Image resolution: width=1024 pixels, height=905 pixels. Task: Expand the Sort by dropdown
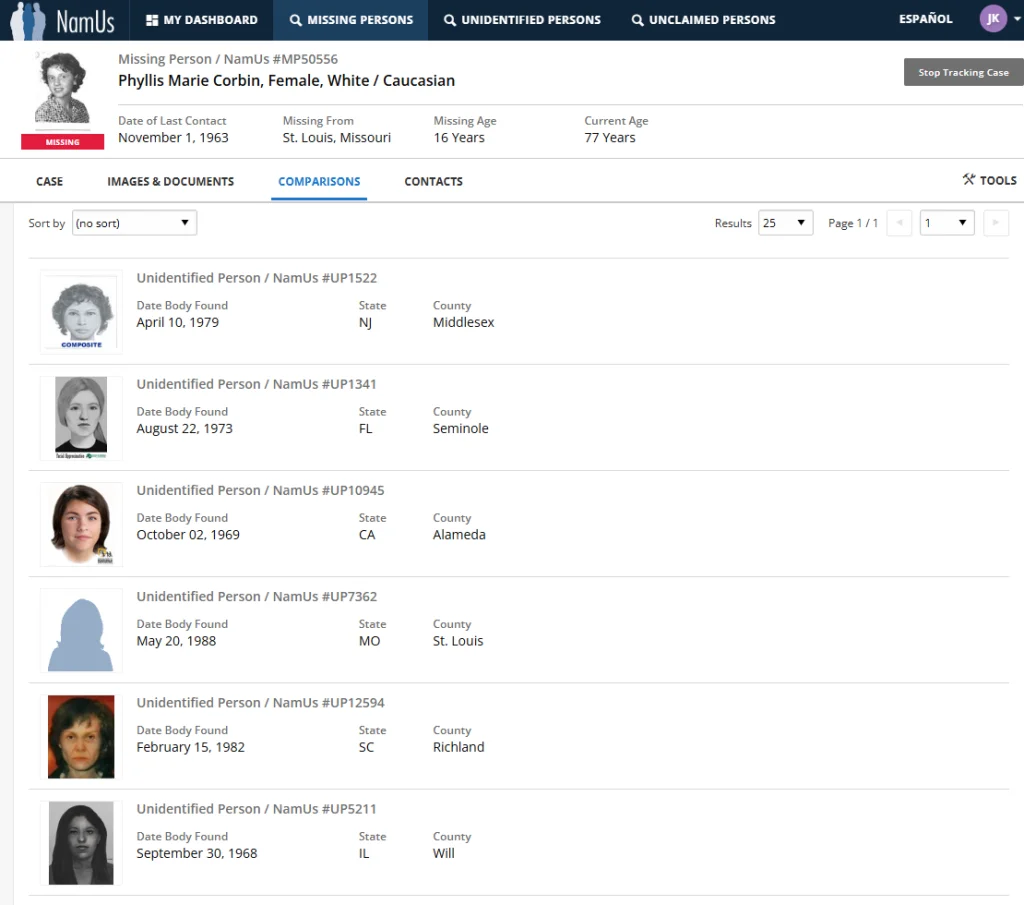pyautogui.click(x=134, y=223)
